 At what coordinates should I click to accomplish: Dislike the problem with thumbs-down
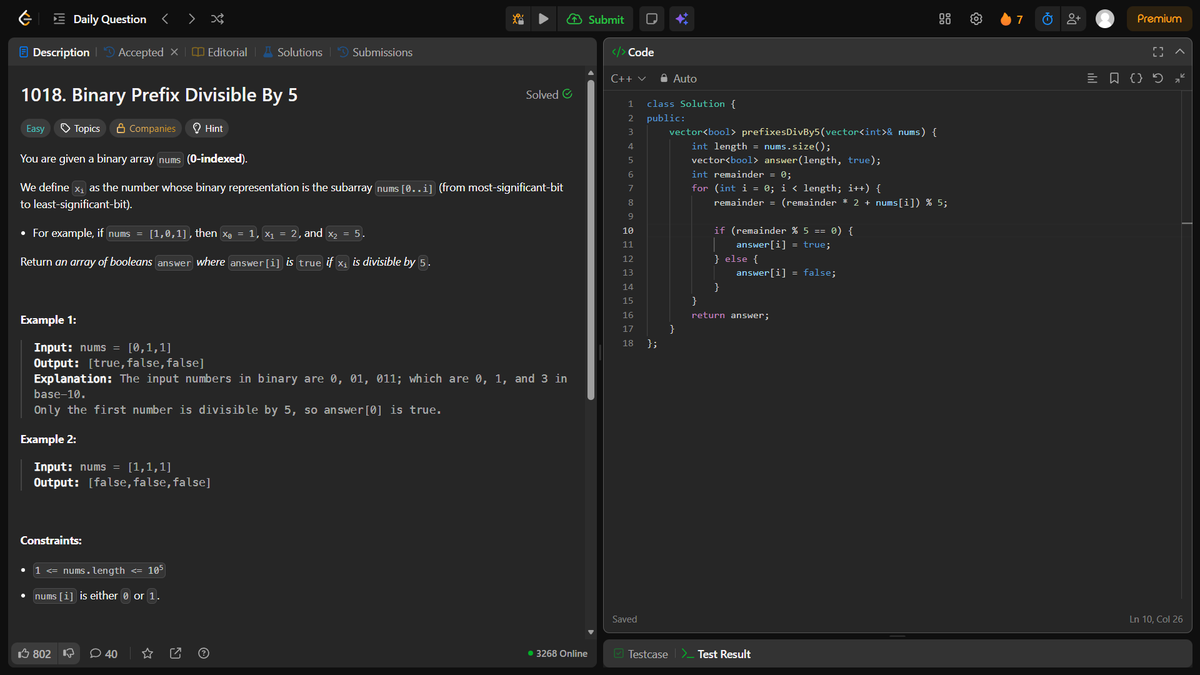(69, 654)
